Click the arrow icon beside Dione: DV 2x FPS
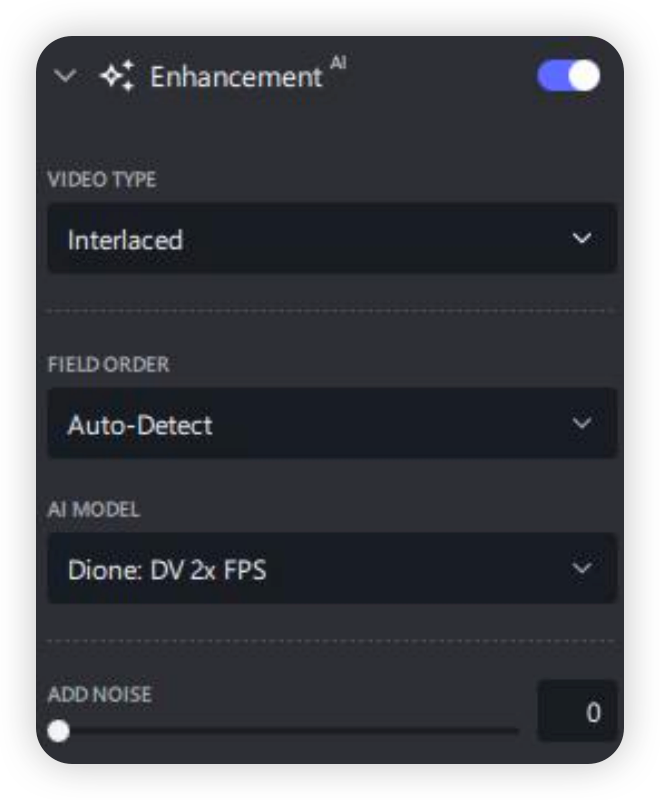This screenshot has height=800, width=660. point(581,568)
